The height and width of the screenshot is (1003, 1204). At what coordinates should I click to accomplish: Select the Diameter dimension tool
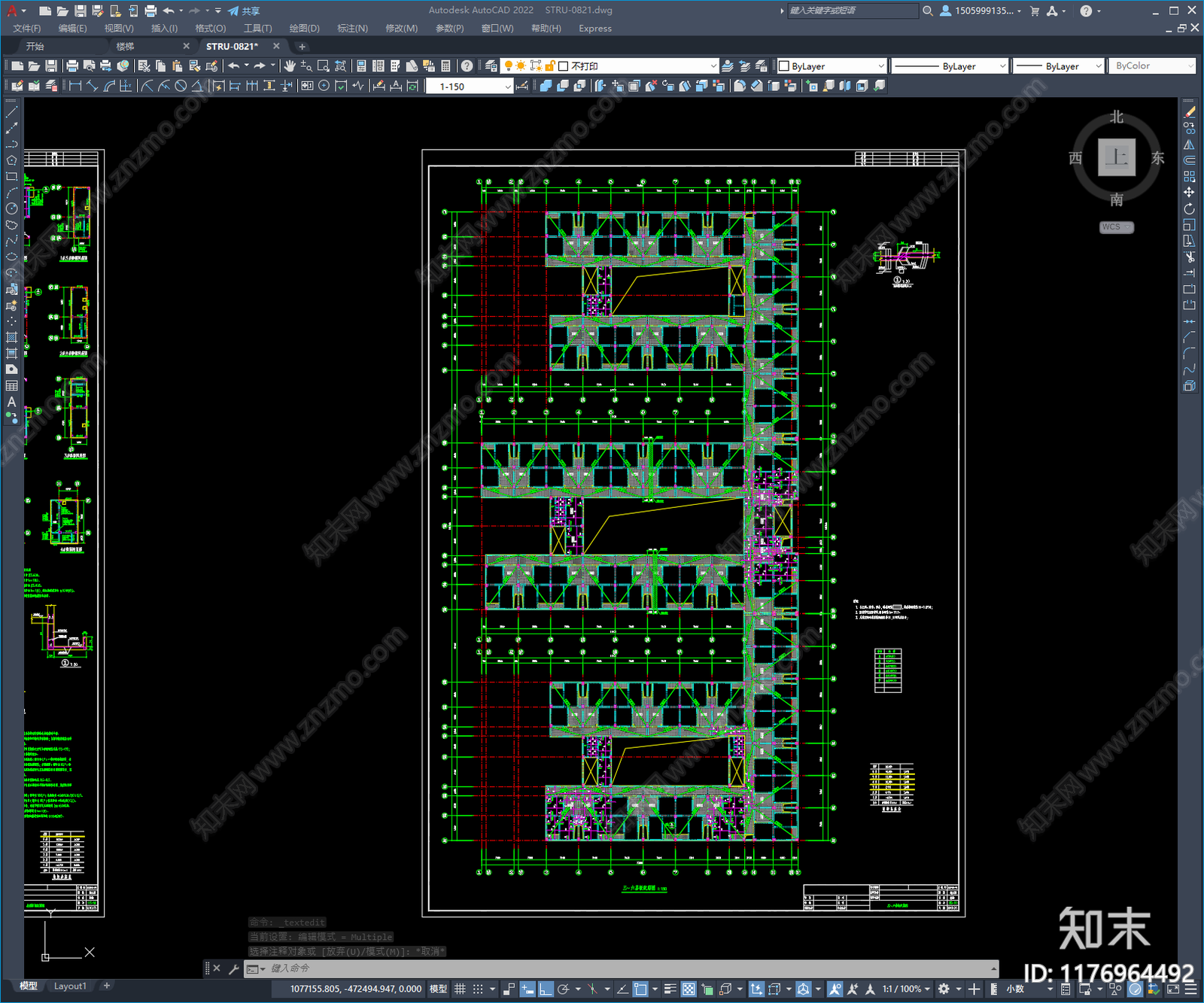point(181,86)
